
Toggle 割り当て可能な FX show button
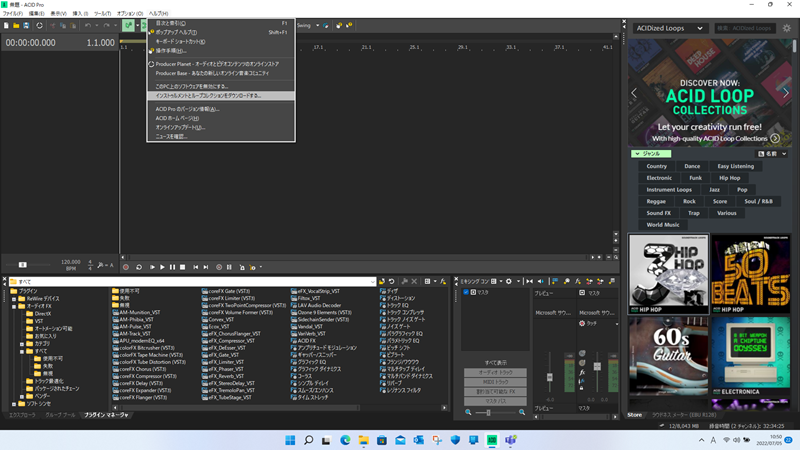coord(495,392)
